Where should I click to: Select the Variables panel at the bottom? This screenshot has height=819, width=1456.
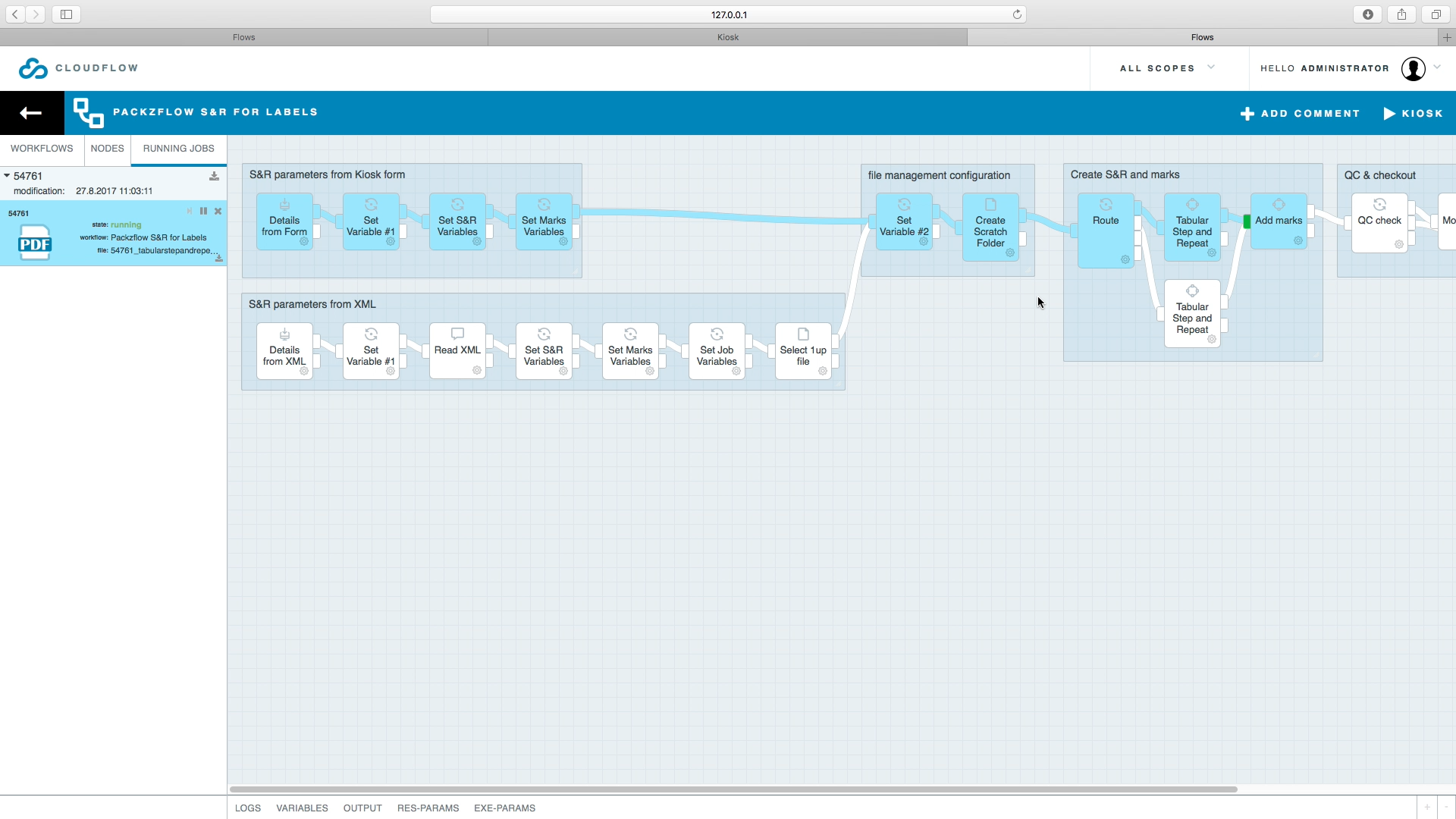point(301,808)
